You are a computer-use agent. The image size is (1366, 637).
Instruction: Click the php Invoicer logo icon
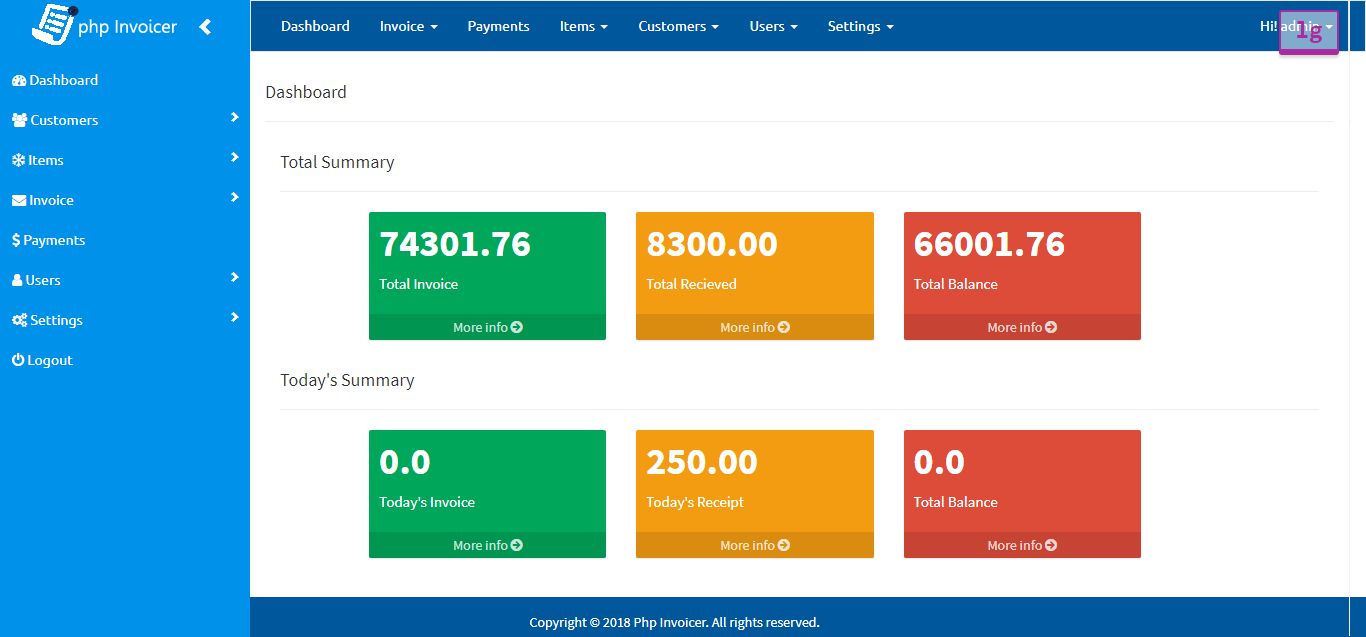coord(54,24)
